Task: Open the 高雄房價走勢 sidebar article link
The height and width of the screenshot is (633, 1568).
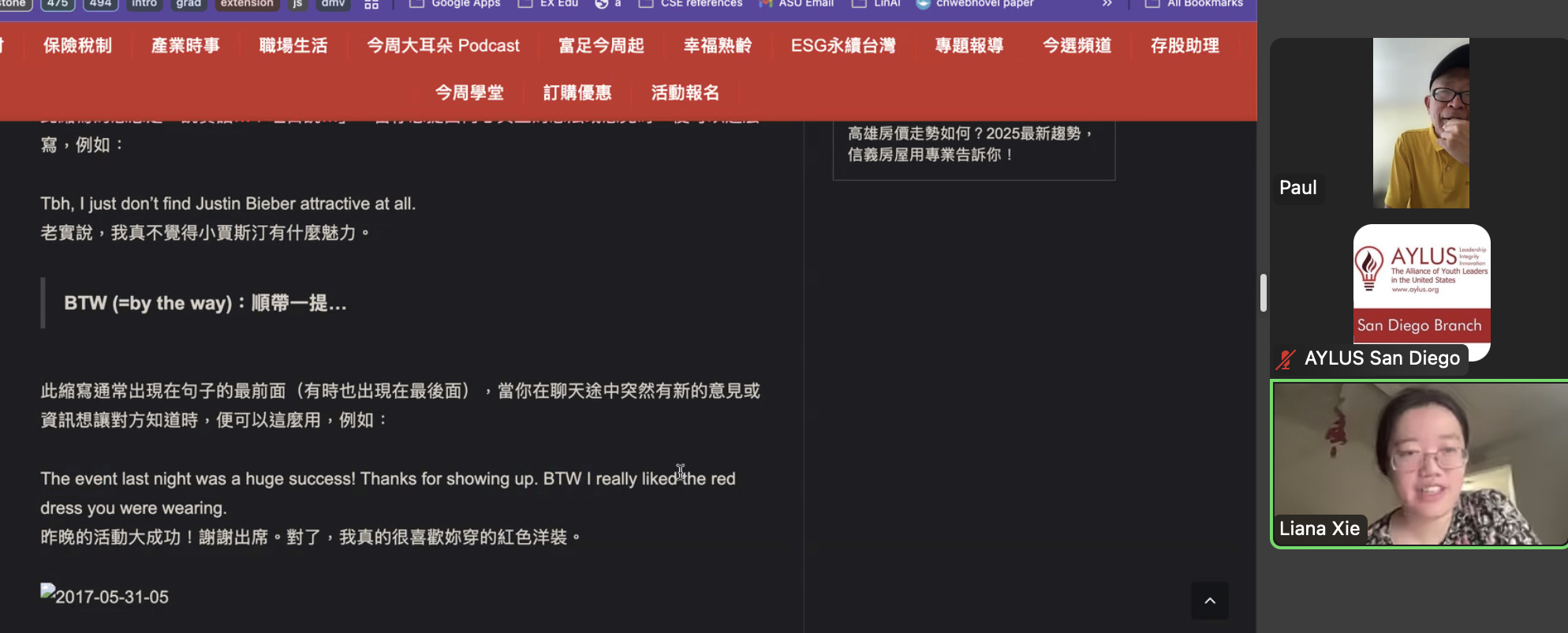Action: pos(971,144)
